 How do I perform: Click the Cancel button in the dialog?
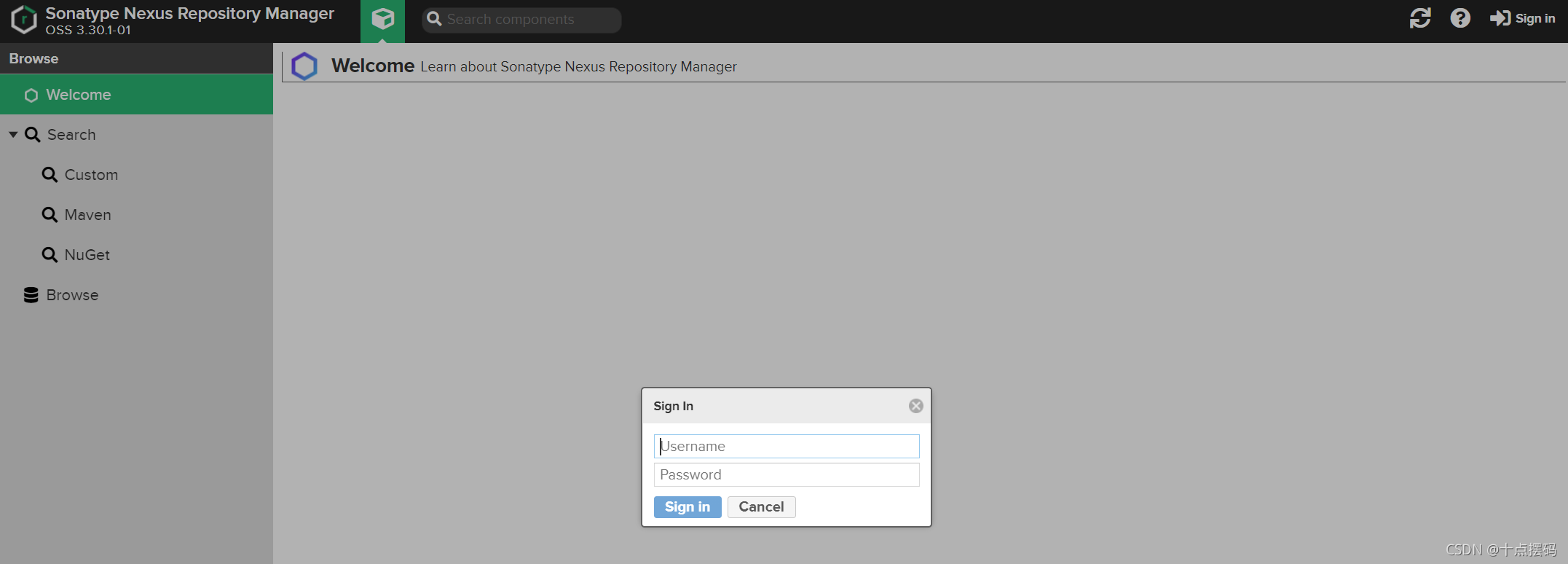point(762,507)
